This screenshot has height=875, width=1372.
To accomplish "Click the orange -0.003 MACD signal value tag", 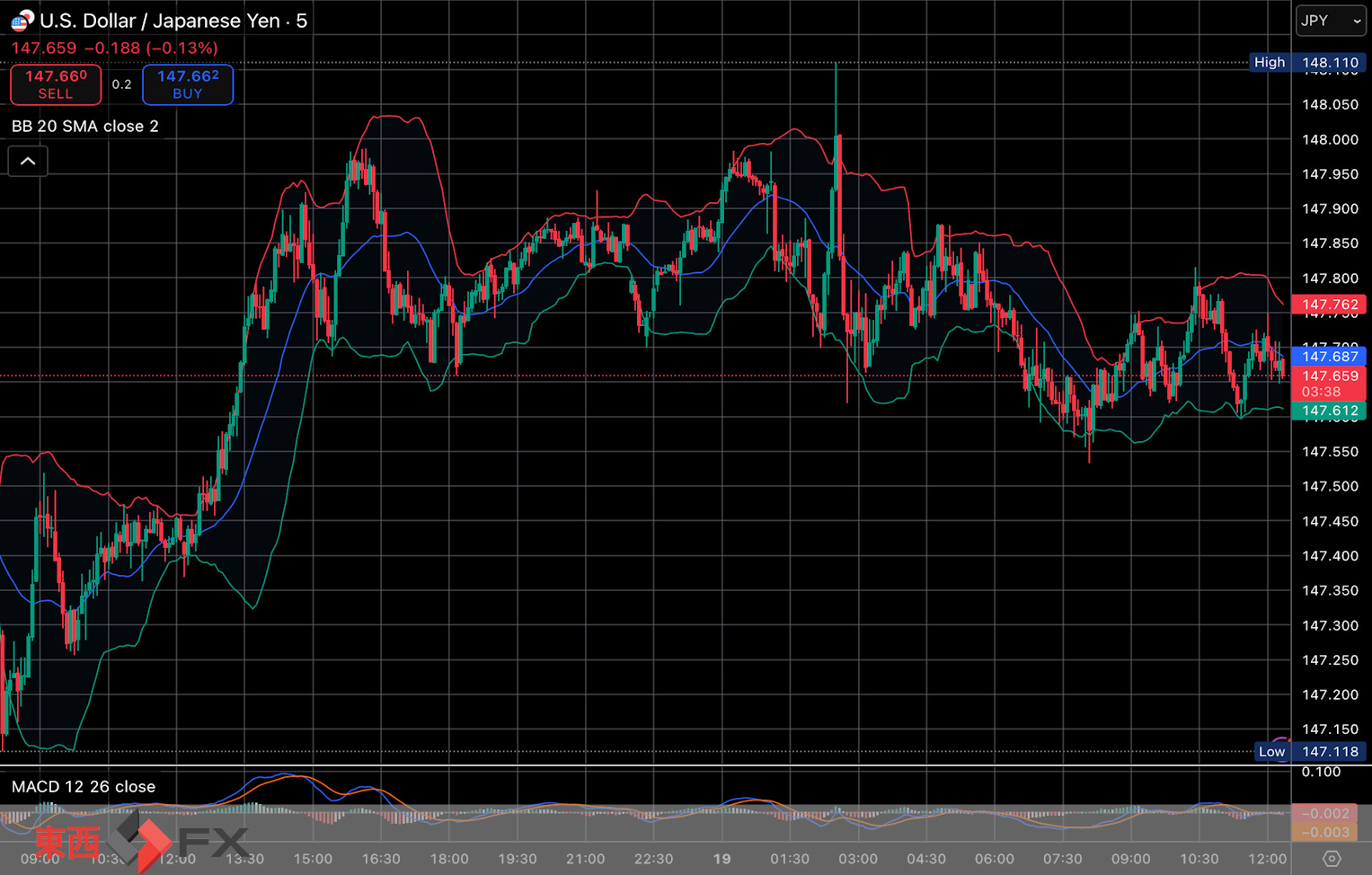I will 1325,832.
